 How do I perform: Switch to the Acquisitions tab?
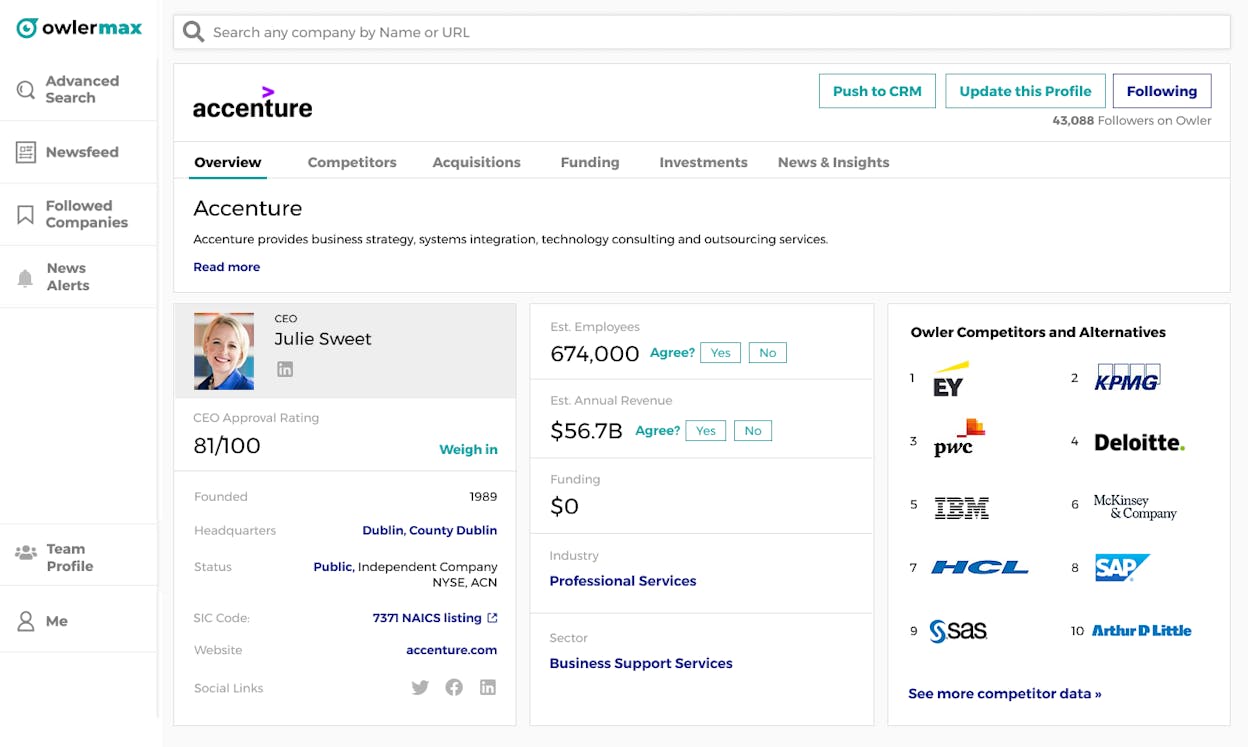[x=476, y=162]
